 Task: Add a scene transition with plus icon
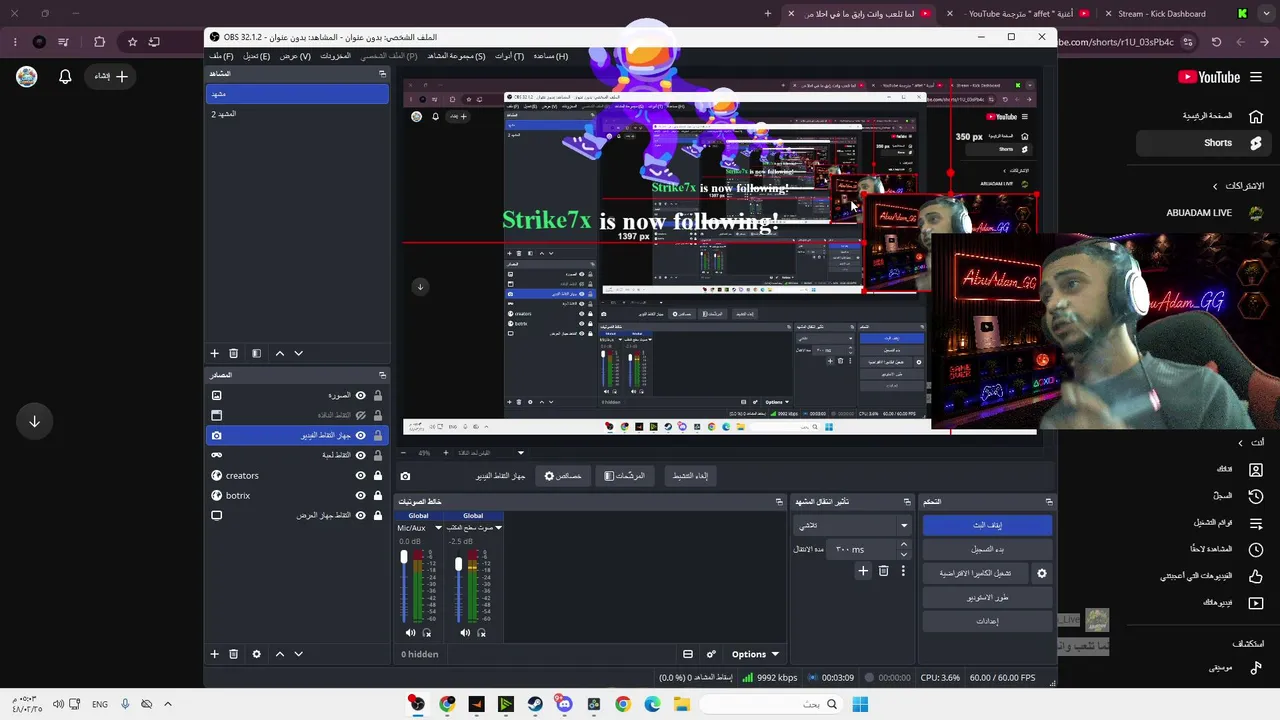tap(863, 571)
